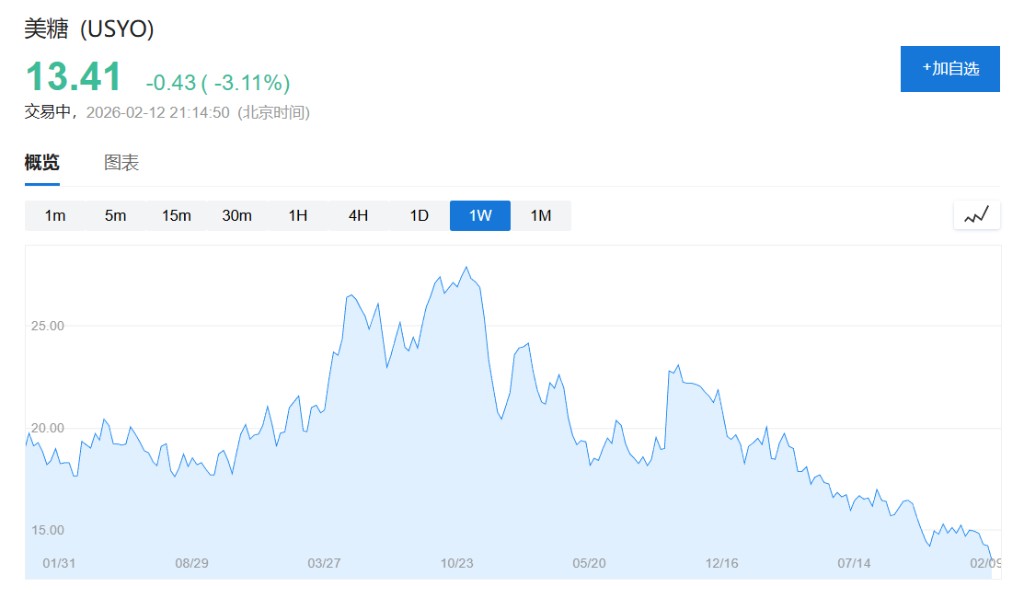Switch to the 概览 tab
This screenshot has width=1024, height=597.
tap(42, 163)
